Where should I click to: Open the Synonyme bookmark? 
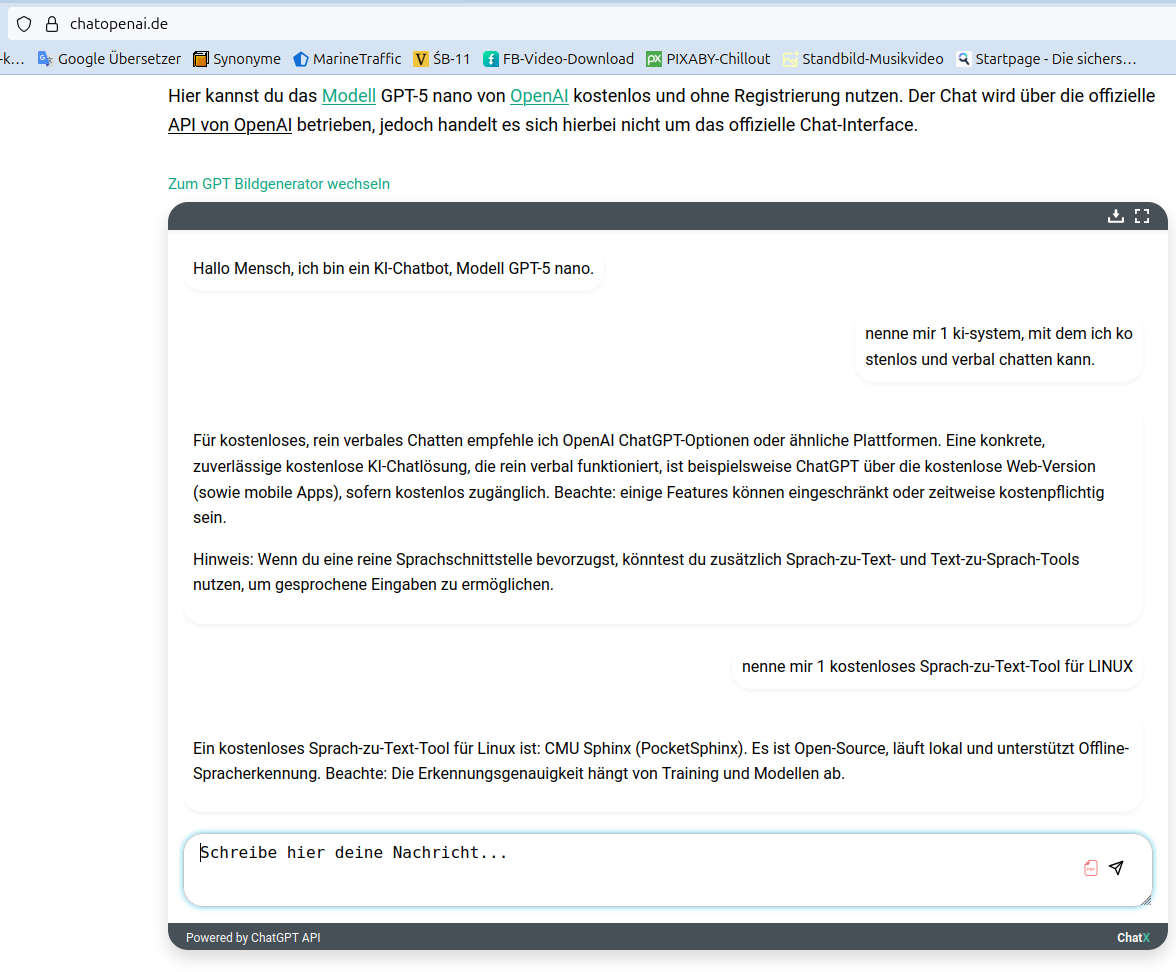coord(237,59)
